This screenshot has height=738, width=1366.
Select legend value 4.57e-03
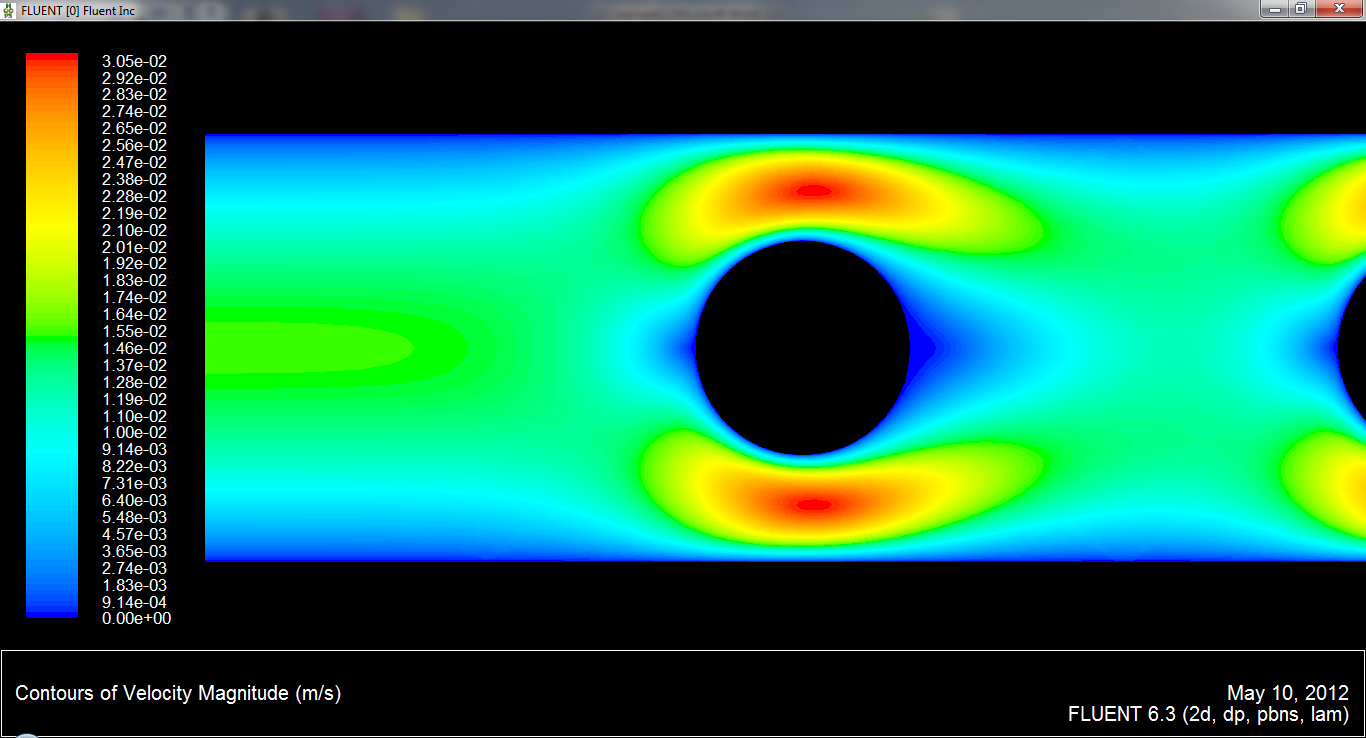pyautogui.click(x=135, y=535)
